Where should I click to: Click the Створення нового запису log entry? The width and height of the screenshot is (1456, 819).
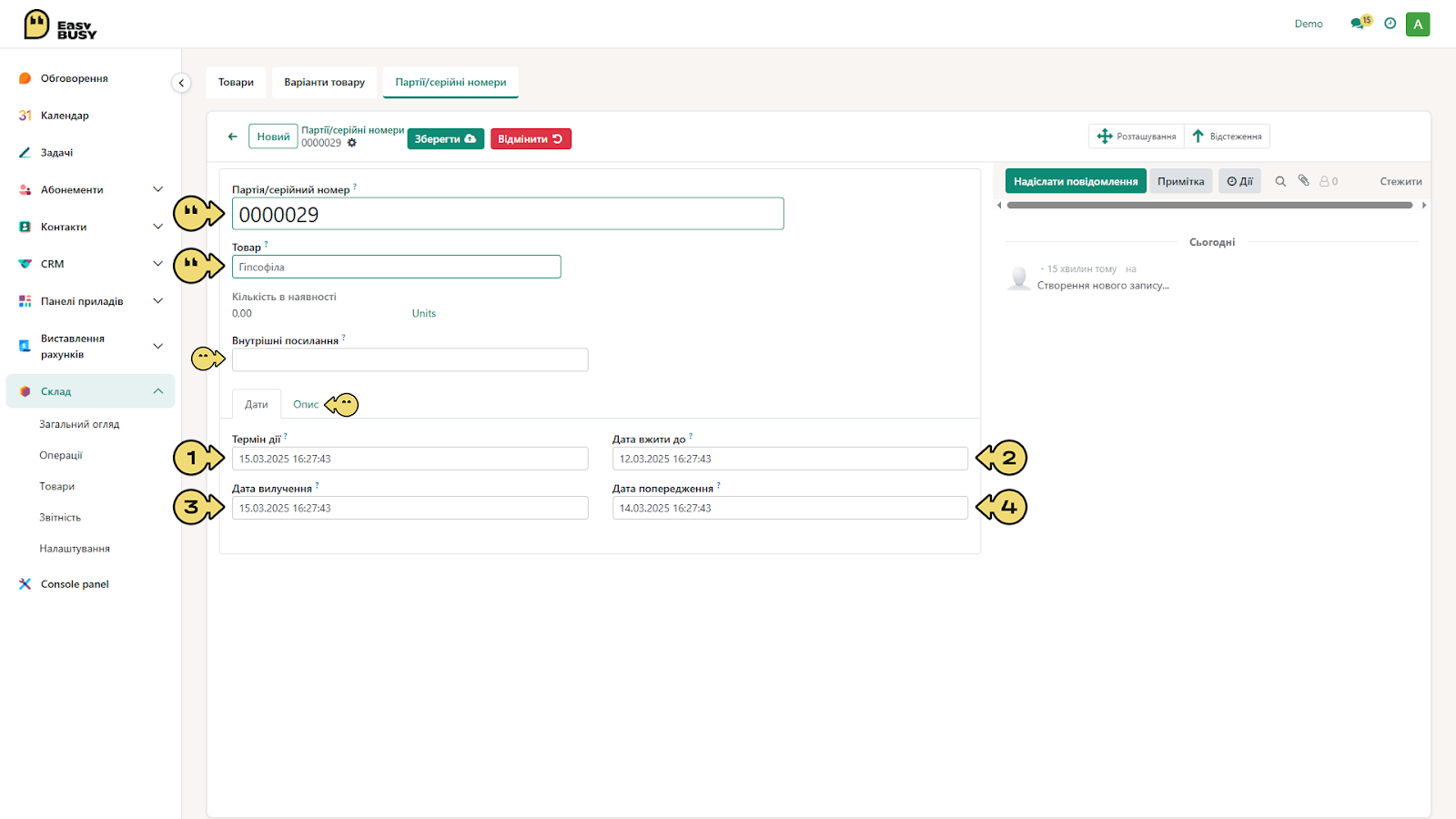1103,285
